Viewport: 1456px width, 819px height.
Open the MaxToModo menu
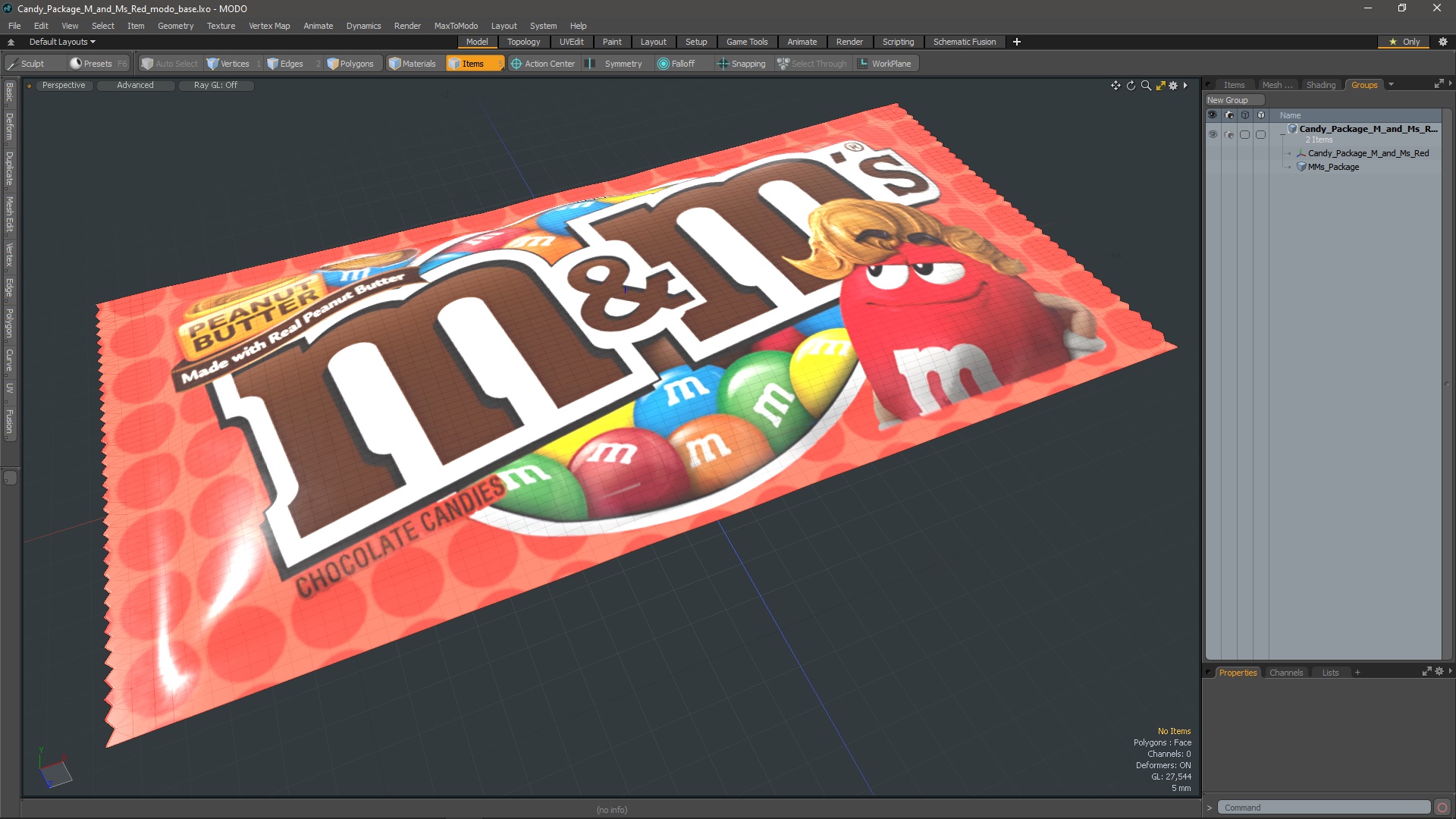[456, 26]
